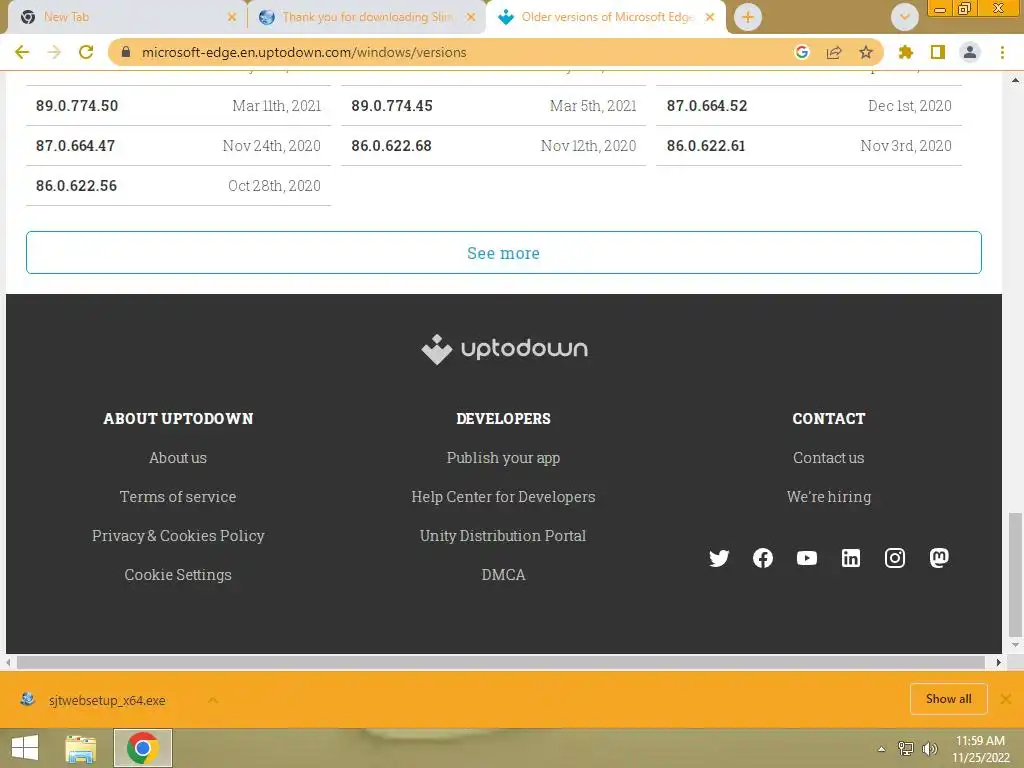Select version 86.0.622.68

[494, 146]
